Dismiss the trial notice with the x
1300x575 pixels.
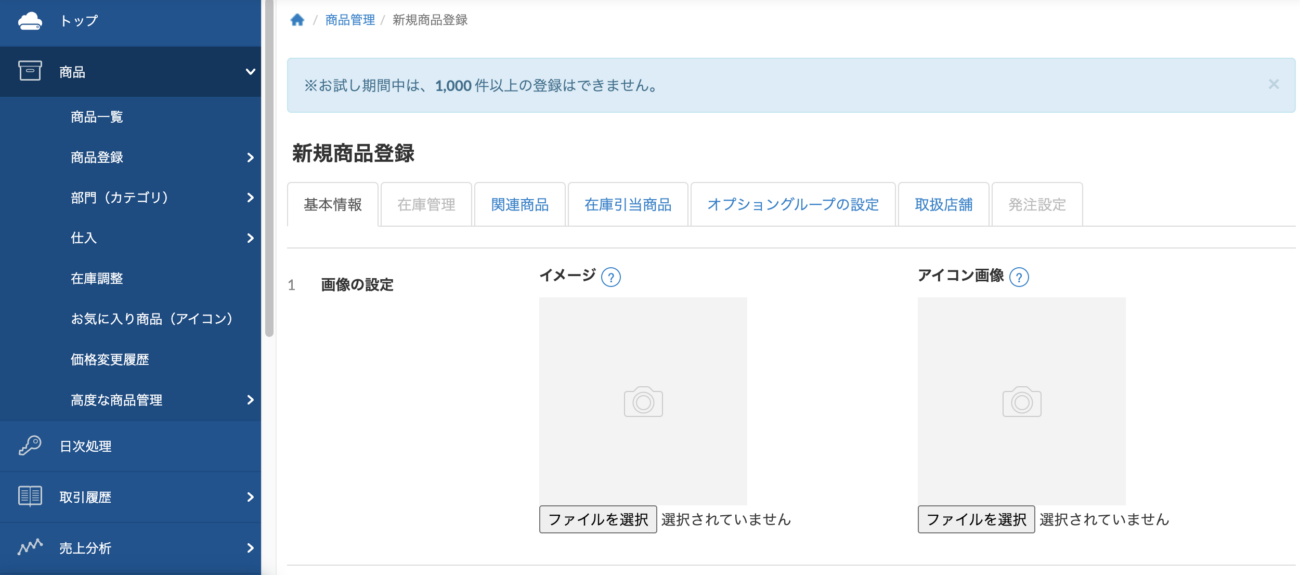tap(1273, 84)
